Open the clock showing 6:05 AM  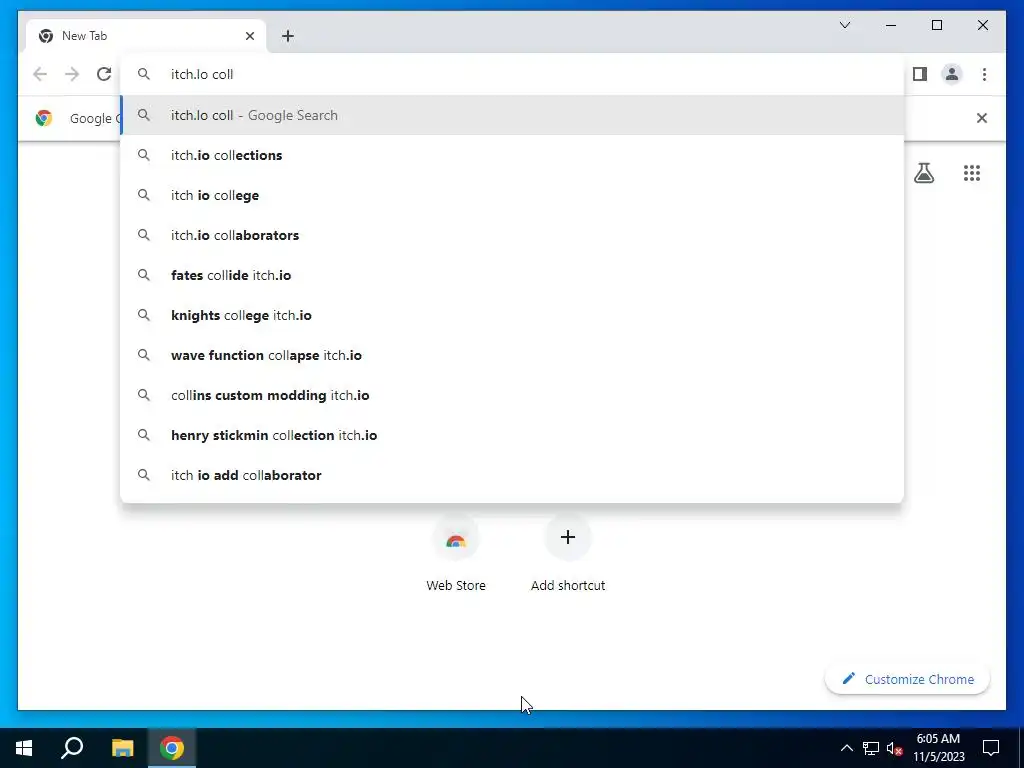[938, 748]
